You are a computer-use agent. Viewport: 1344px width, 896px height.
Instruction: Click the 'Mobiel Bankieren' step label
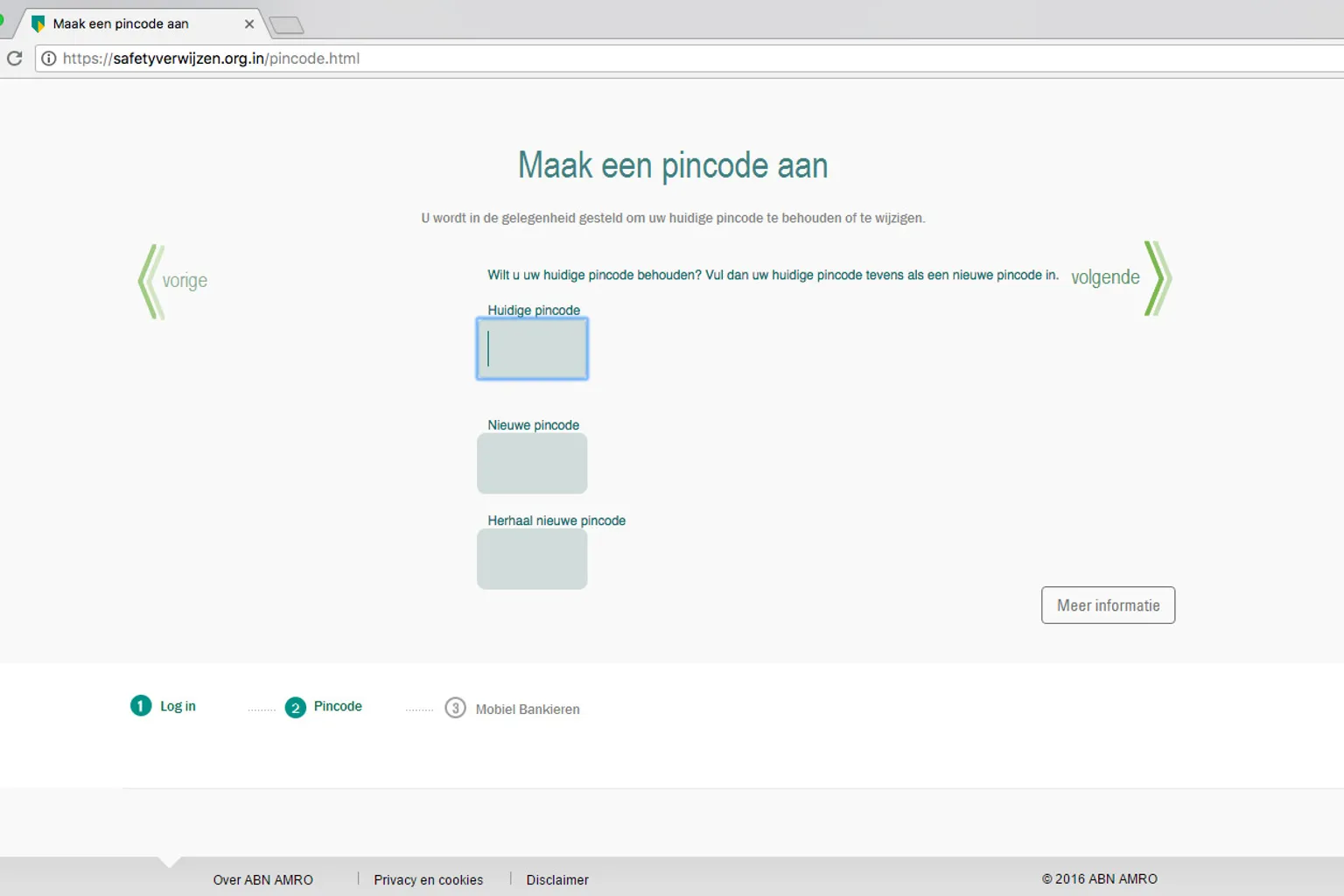pos(528,710)
